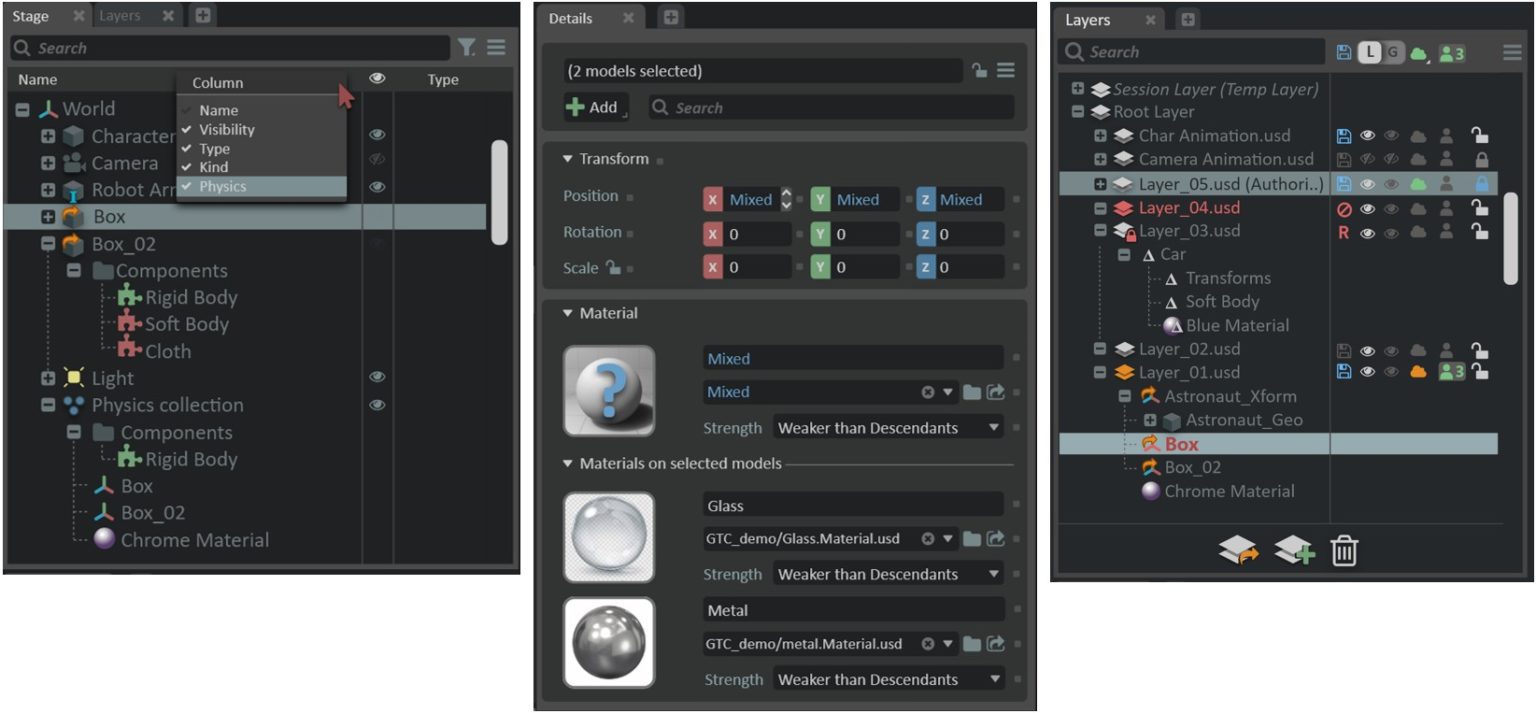Select Box_02 under Layer_01.usd in Layers
This screenshot has height=713, width=1536.
(x=1192, y=467)
